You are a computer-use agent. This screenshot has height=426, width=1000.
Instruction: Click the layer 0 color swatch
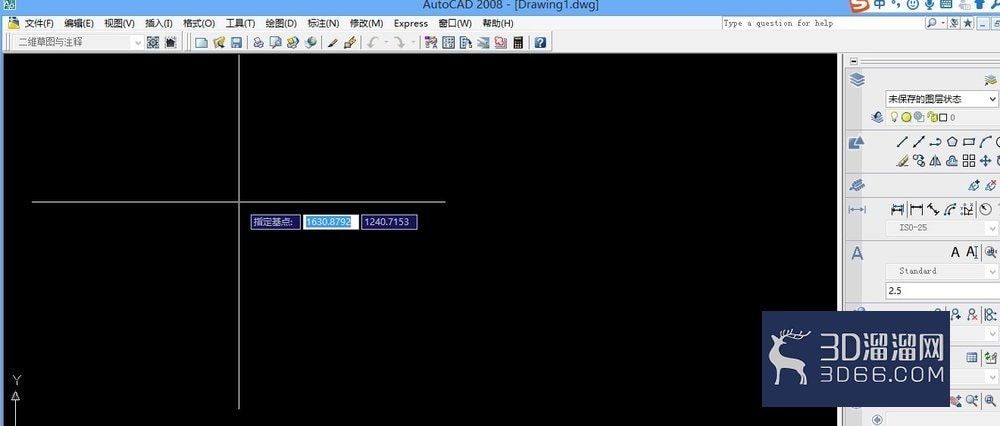pos(943,118)
